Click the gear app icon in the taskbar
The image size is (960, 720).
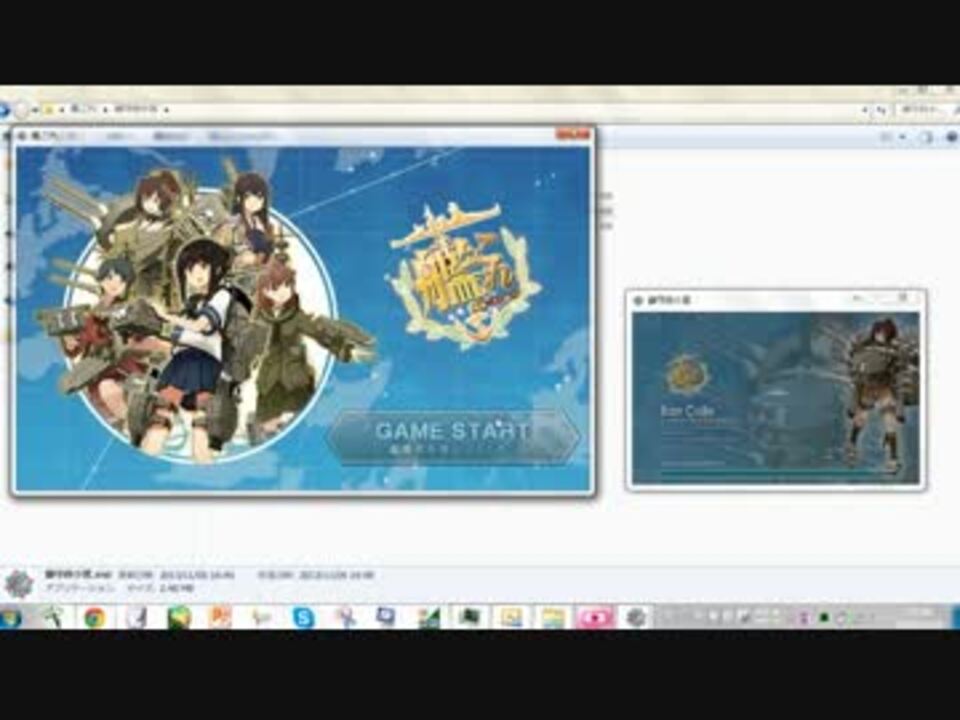point(636,618)
